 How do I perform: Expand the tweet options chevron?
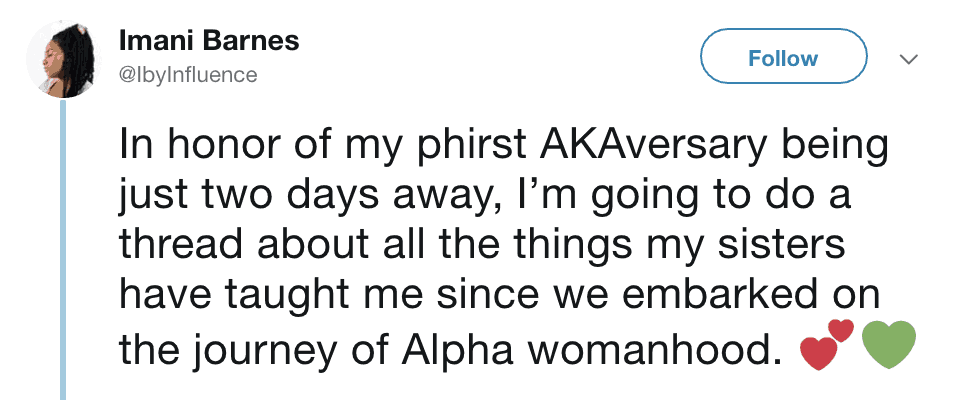click(x=909, y=60)
